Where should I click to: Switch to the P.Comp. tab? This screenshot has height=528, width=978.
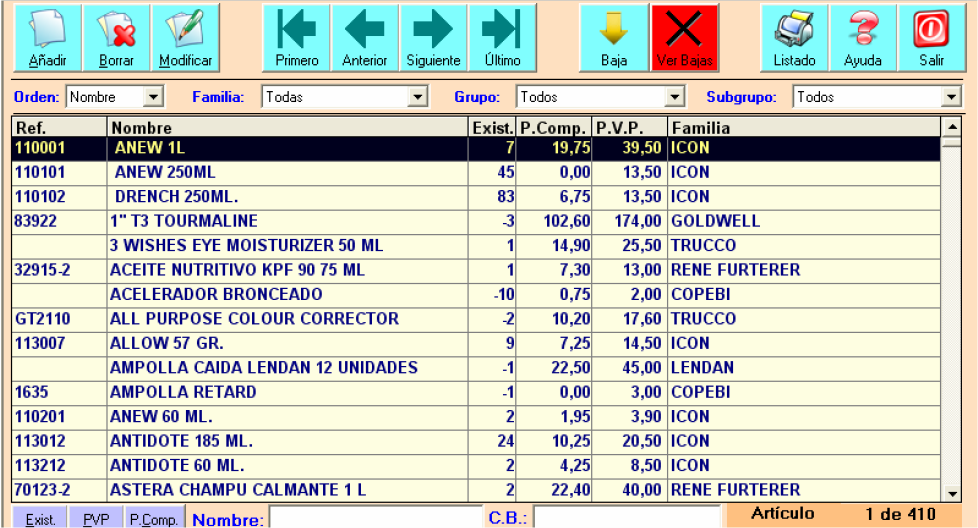(154, 518)
